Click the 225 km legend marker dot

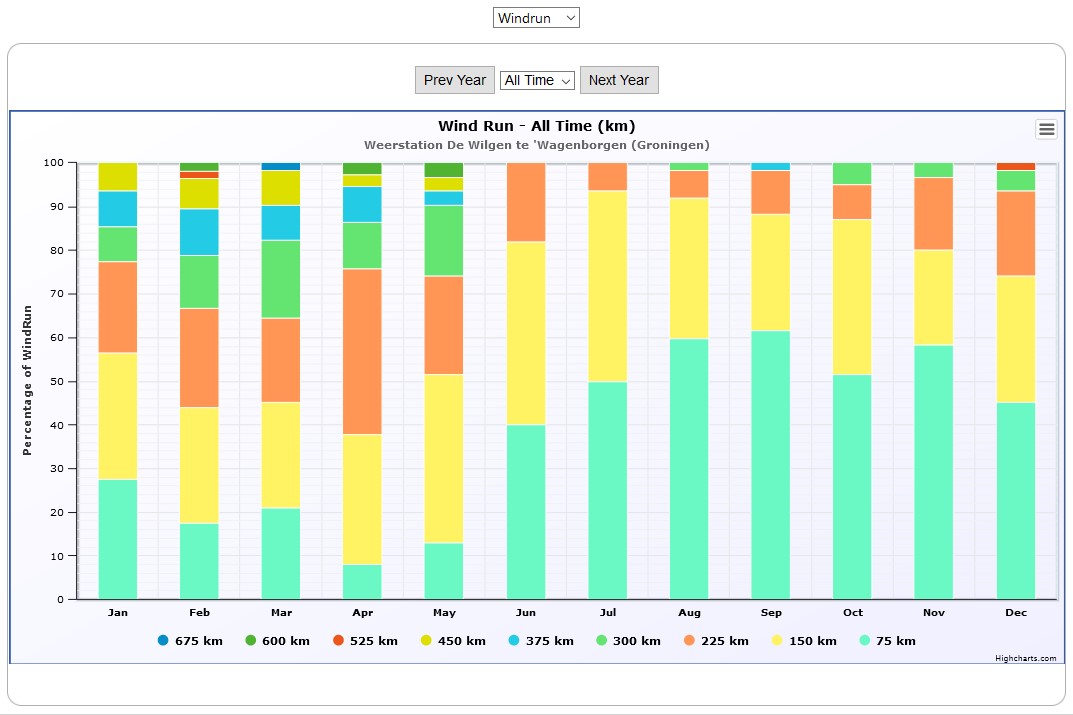[x=690, y=641]
